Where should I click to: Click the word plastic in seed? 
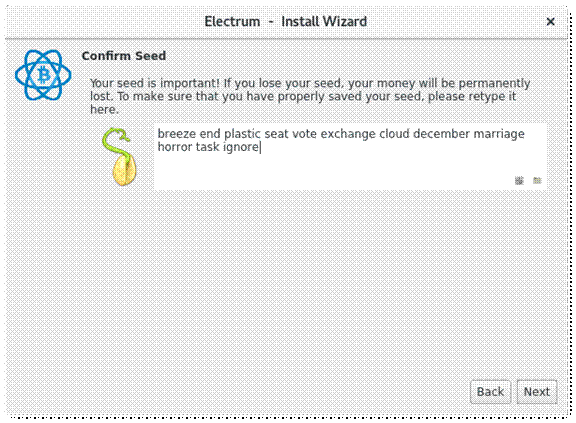point(242,134)
